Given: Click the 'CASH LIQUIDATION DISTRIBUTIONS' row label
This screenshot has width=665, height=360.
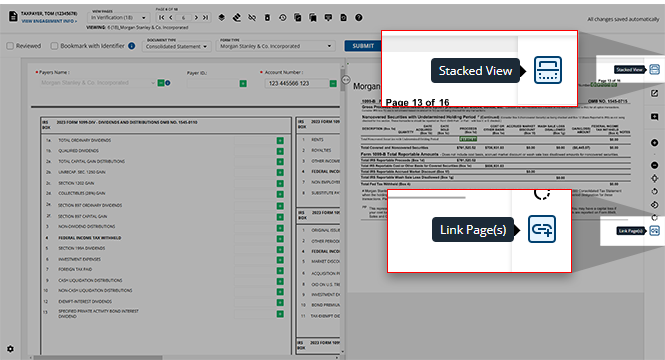Looking at the screenshot, I should (x=90, y=280).
